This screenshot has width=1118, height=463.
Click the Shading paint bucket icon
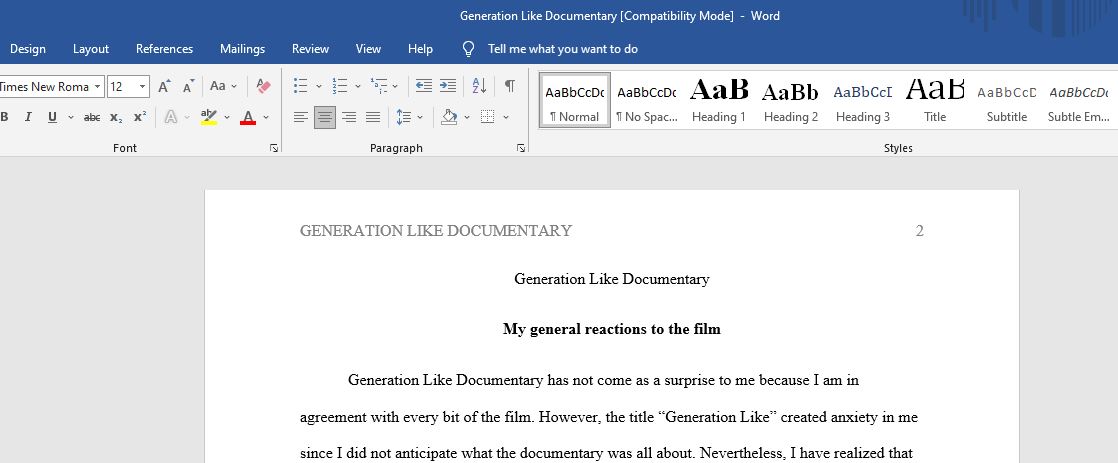pos(448,117)
